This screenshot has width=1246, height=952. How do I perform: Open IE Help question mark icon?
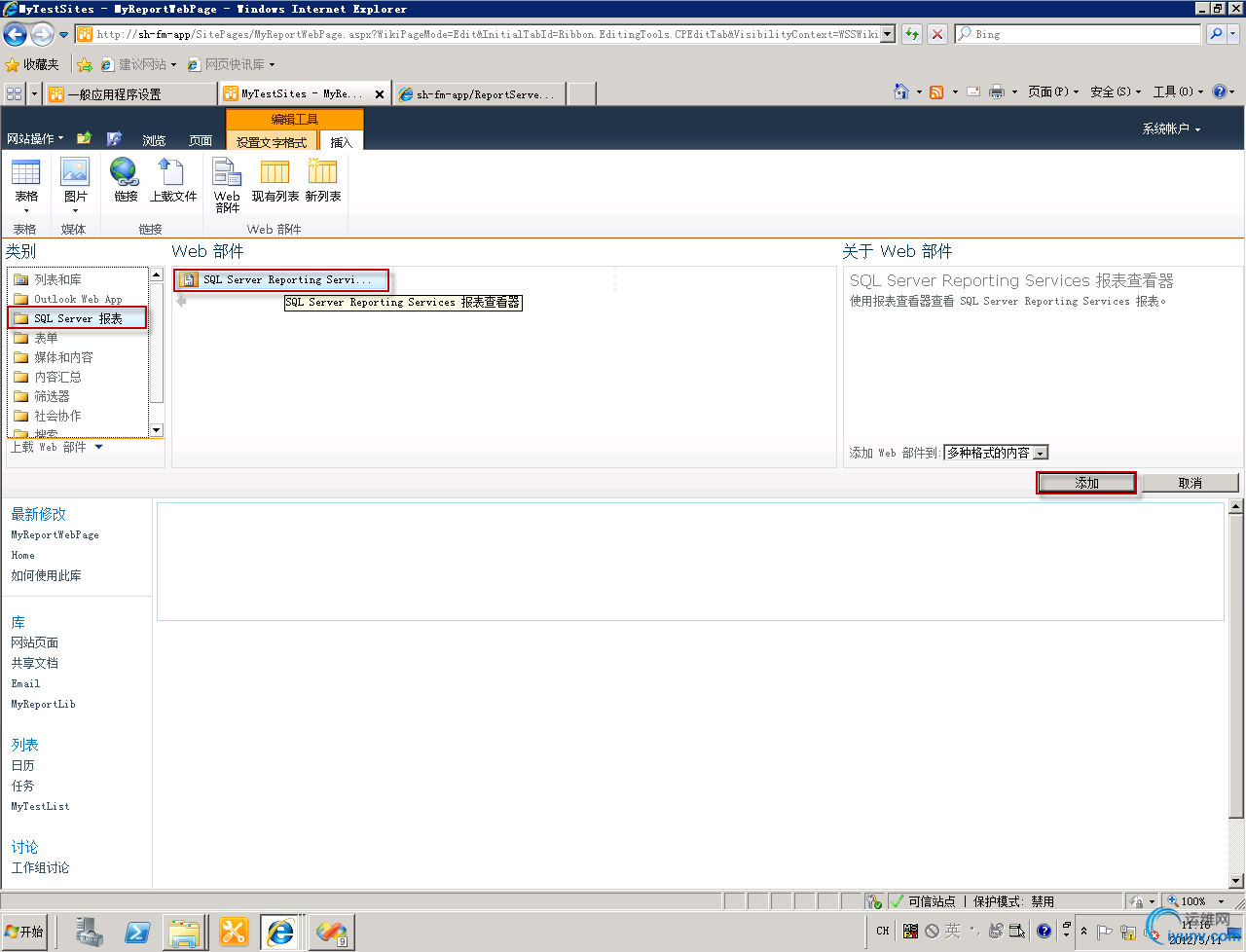click(1221, 92)
